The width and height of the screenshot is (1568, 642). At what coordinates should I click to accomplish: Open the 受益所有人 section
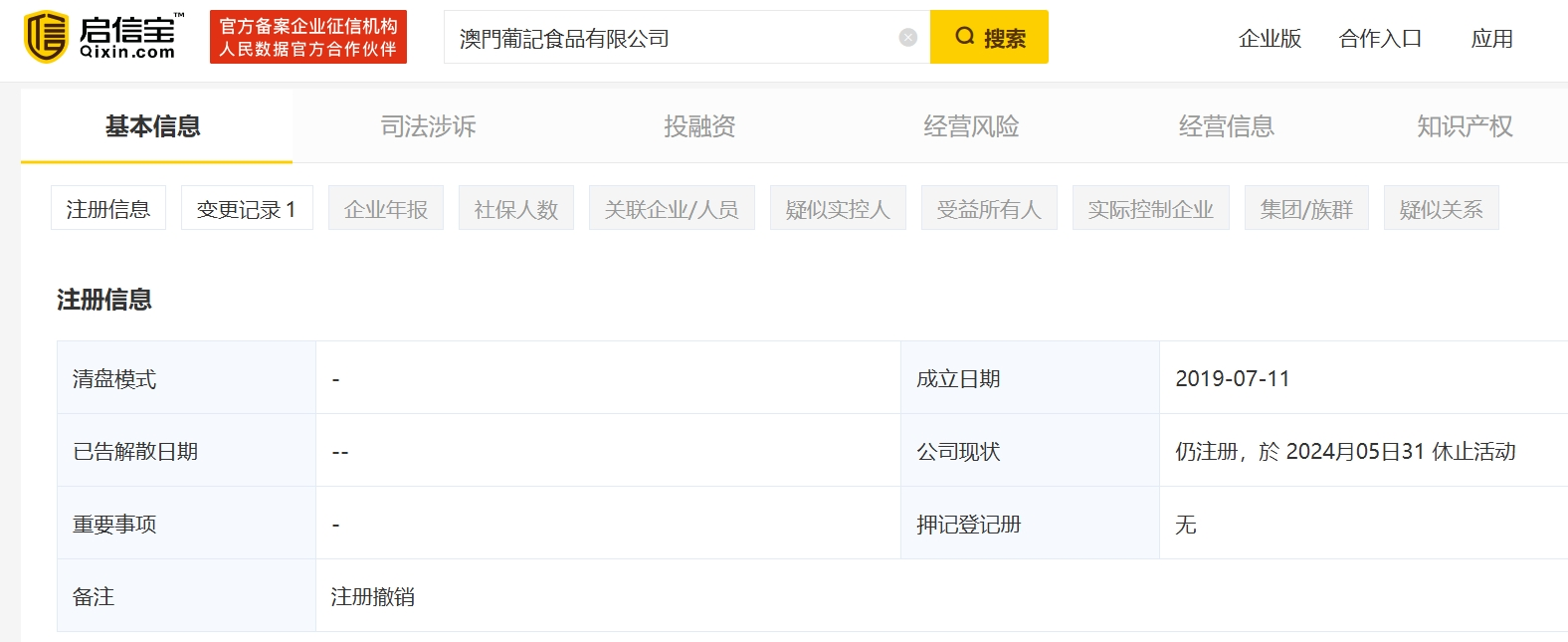(989, 209)
